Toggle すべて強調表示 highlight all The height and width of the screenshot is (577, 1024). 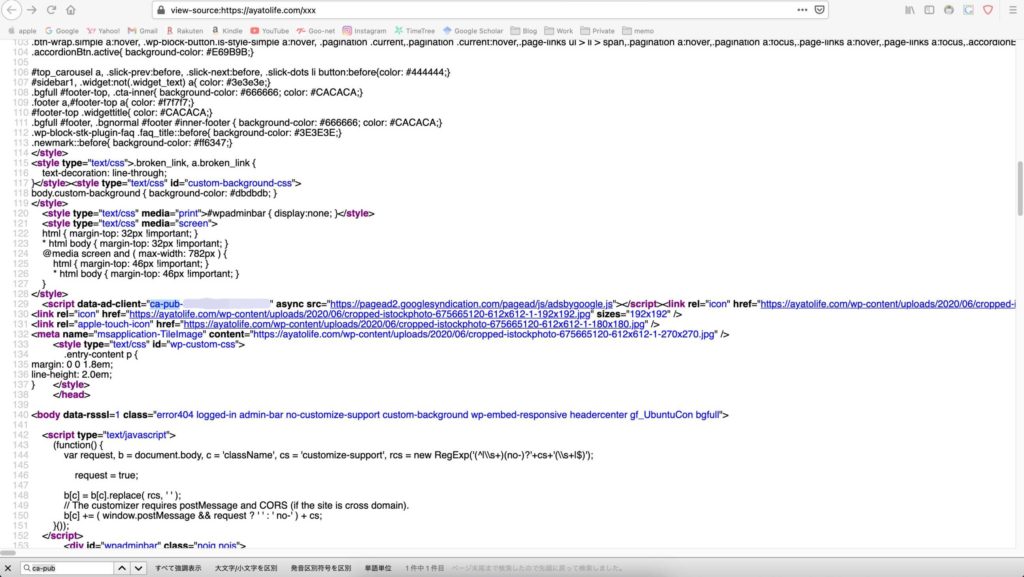[x=178, y=569]
